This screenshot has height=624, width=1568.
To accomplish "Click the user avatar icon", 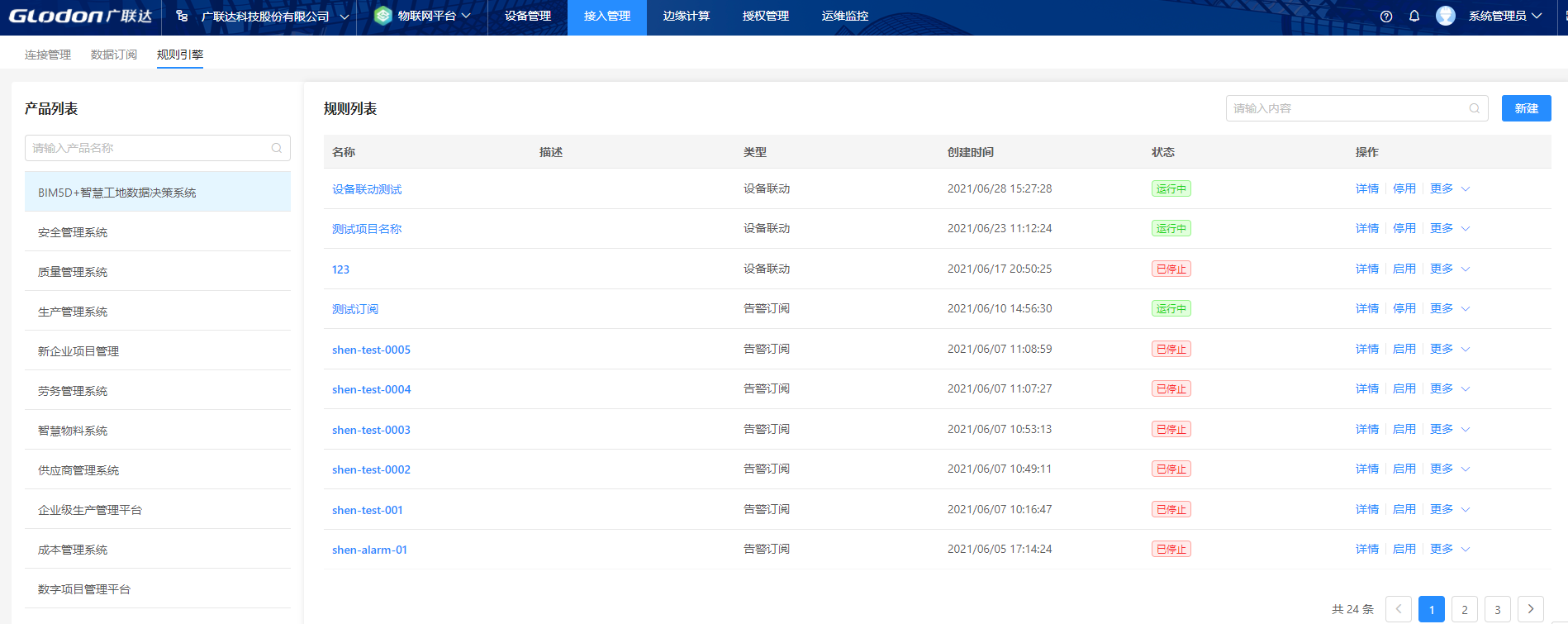I will [x=1446, y=16].
